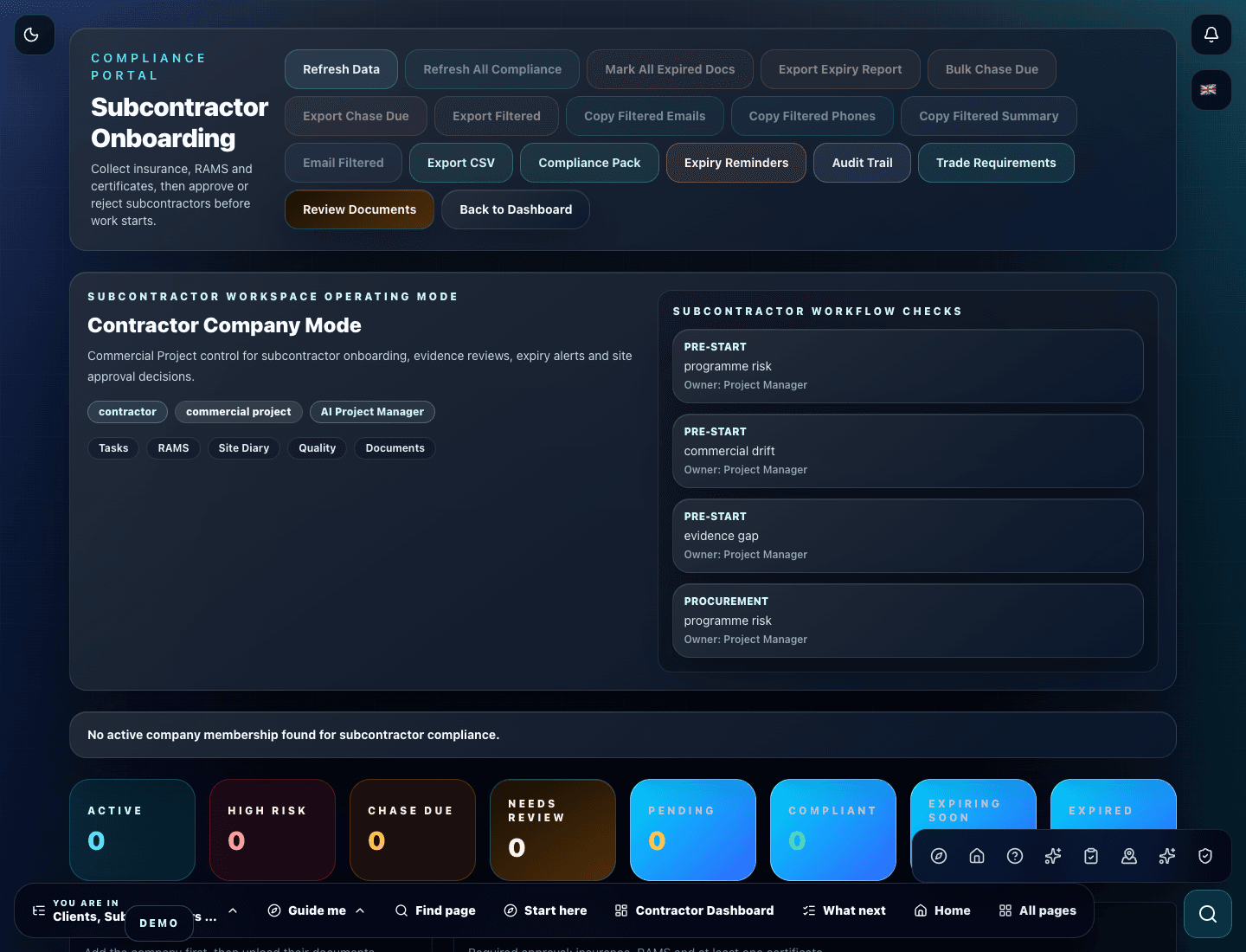Click the map pin person icon

point(1129,856)
